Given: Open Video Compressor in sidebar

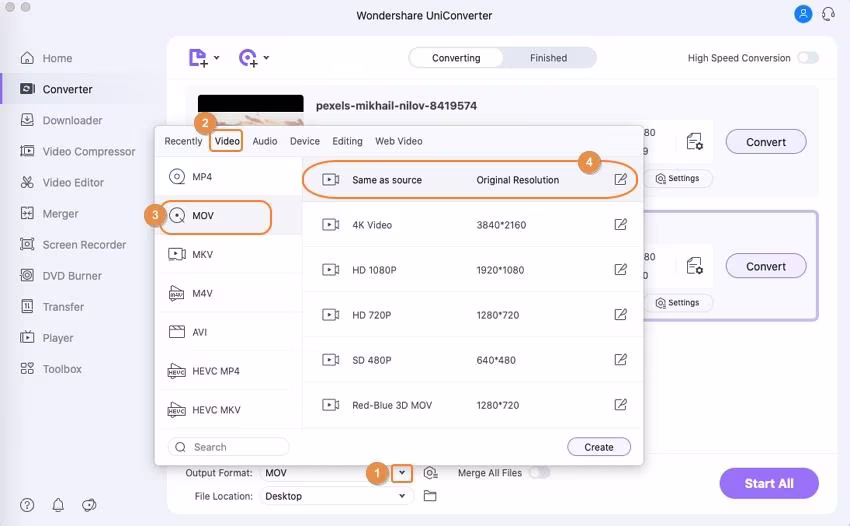Looking at the screenshot, I should [x=78, y=151].
